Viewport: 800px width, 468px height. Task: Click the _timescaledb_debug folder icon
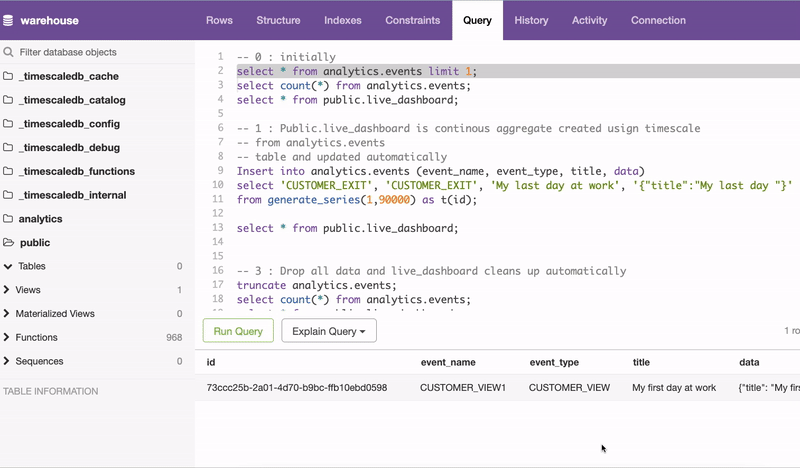8,147
